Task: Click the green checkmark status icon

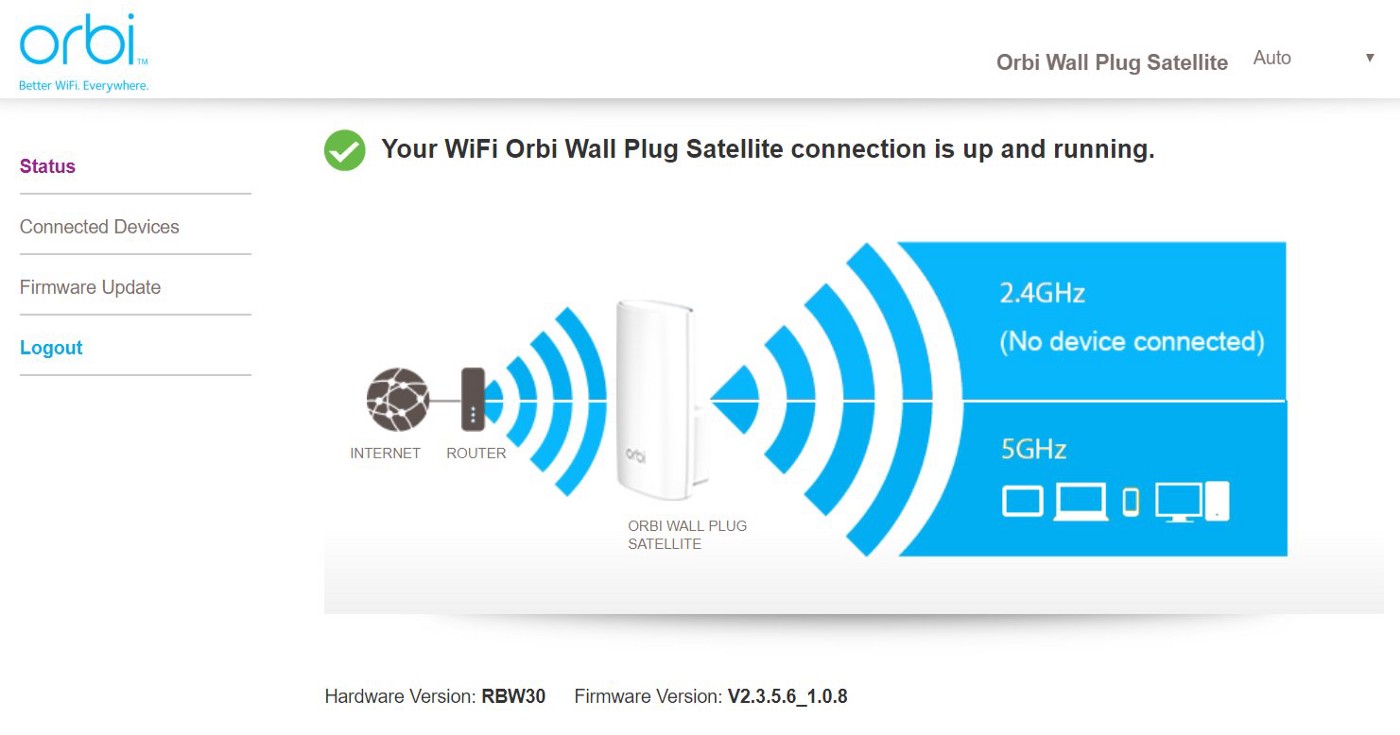Action: tap(345, 150)
